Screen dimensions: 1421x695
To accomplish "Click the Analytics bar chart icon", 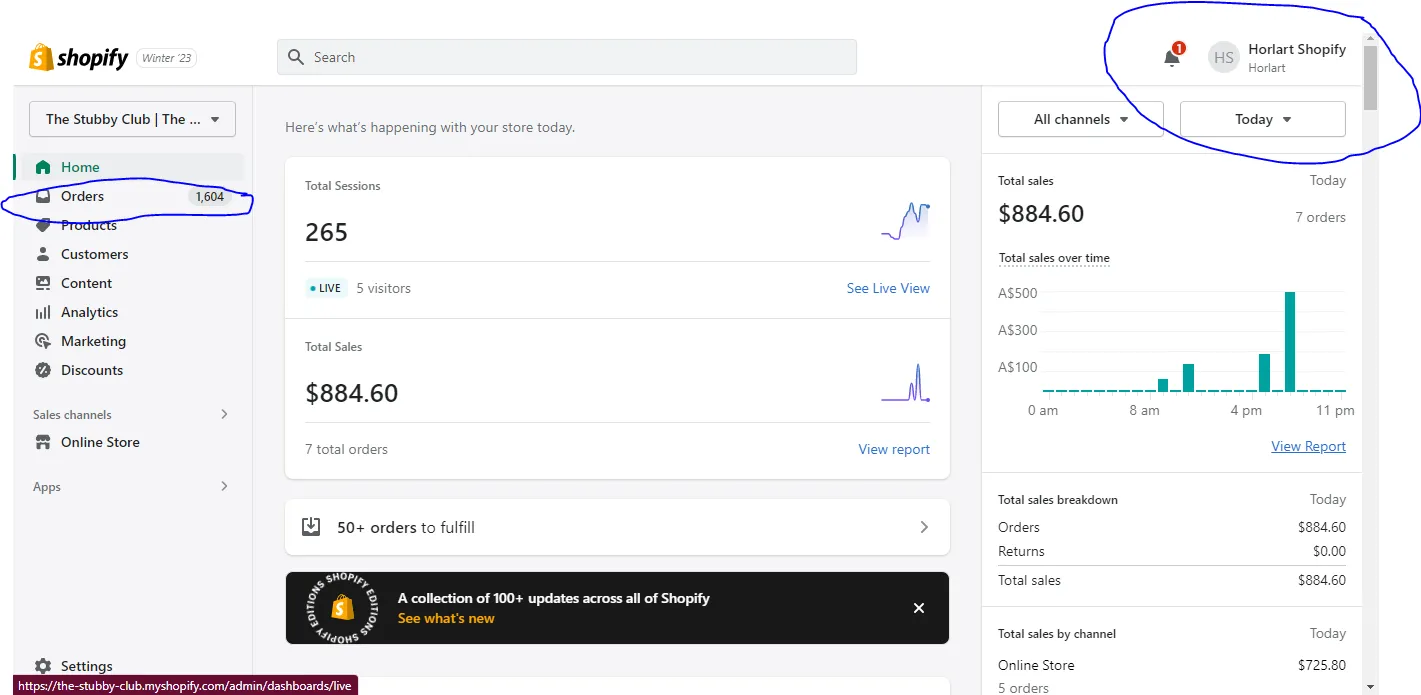I will pos(43,312).
